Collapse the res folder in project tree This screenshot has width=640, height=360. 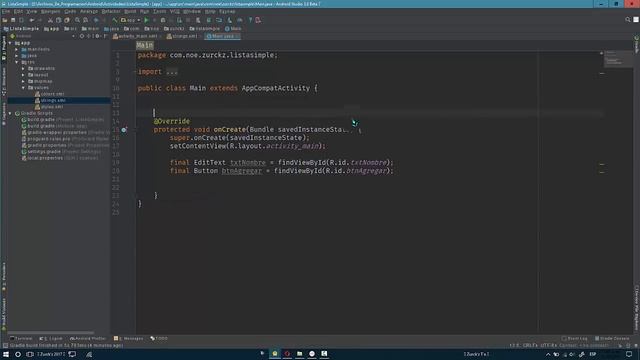[x=17, y=62]
